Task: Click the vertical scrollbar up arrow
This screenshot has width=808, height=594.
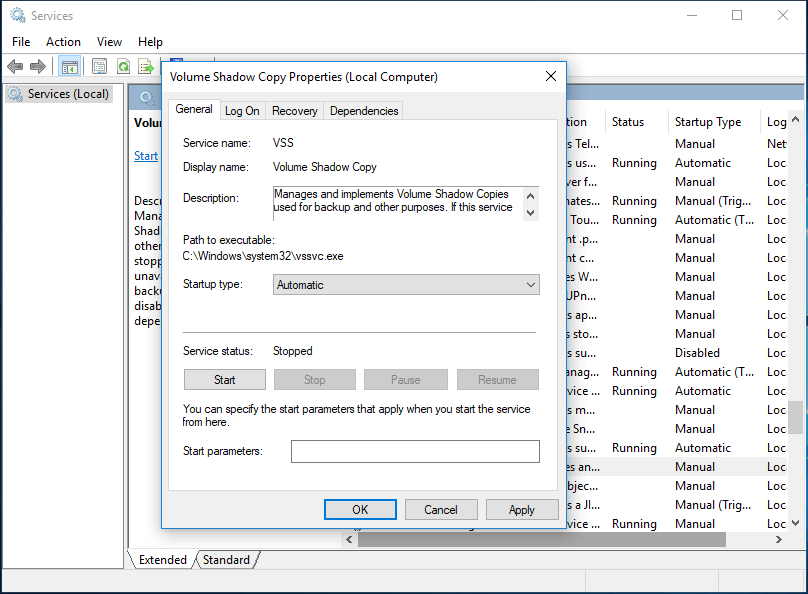Action: pyautogui.click(x=796, y=120)
